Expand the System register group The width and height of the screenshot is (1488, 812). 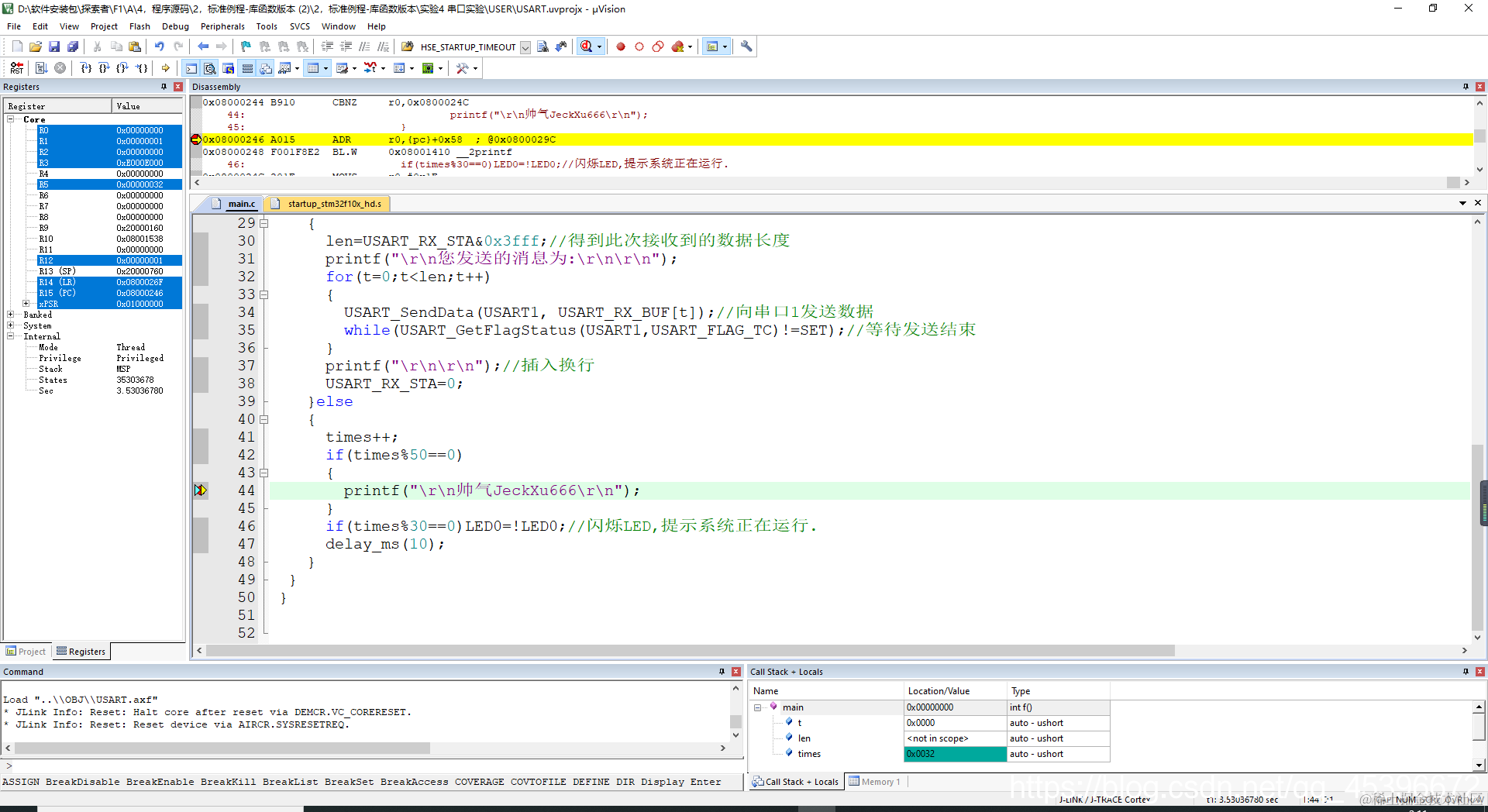pyautogui.click(x=11, y=325)
